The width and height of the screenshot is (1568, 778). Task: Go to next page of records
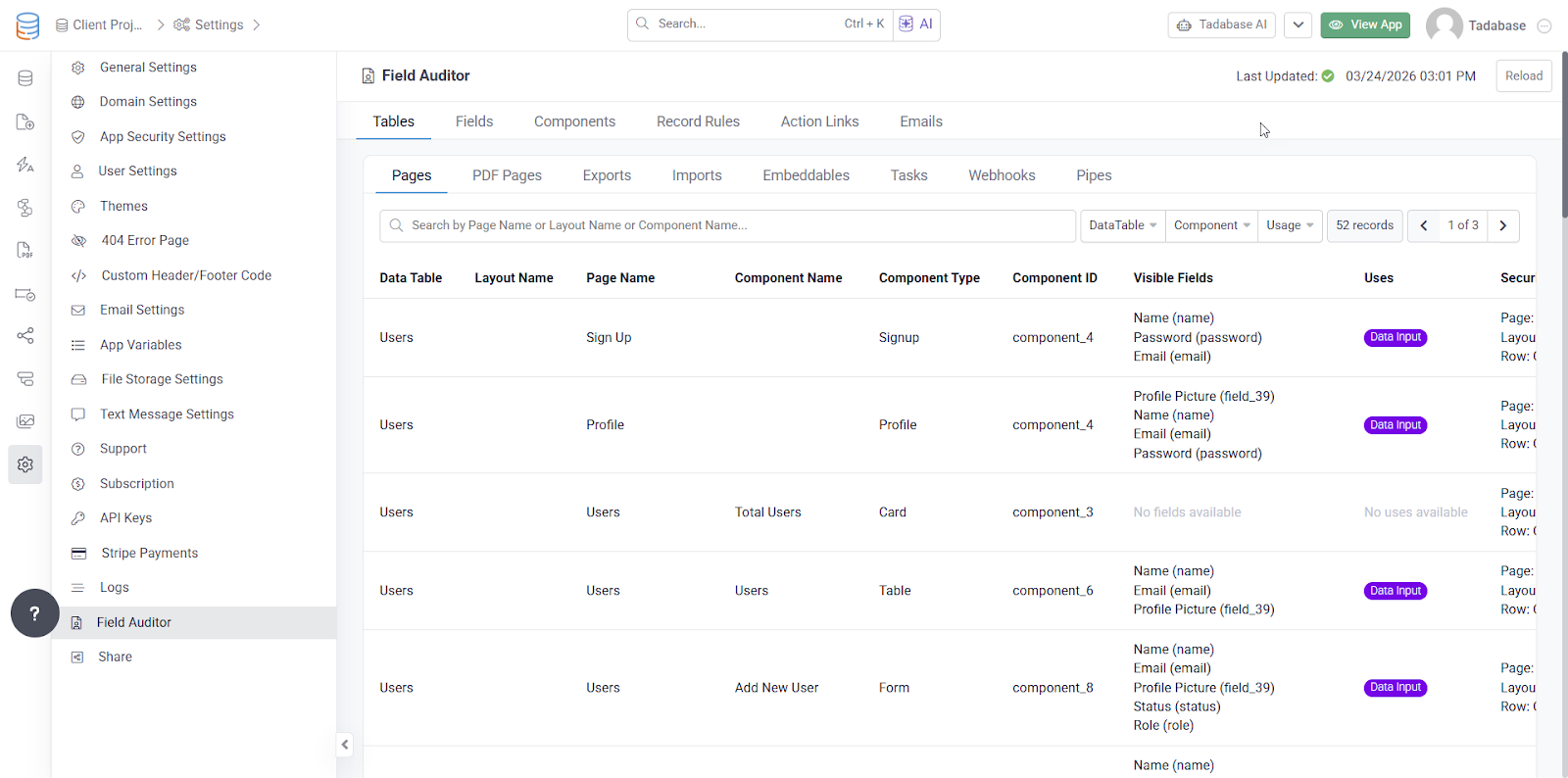pyautogui.click(x=1503, y=225)
